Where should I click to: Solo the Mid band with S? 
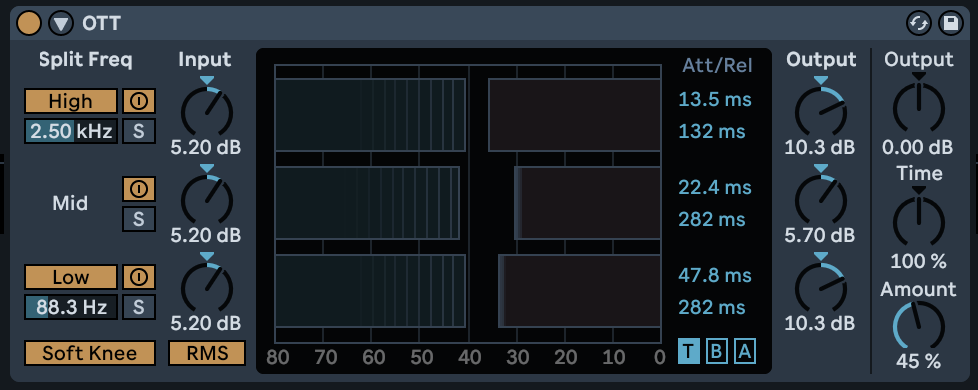pyautogui.click(x=138, y=219)
